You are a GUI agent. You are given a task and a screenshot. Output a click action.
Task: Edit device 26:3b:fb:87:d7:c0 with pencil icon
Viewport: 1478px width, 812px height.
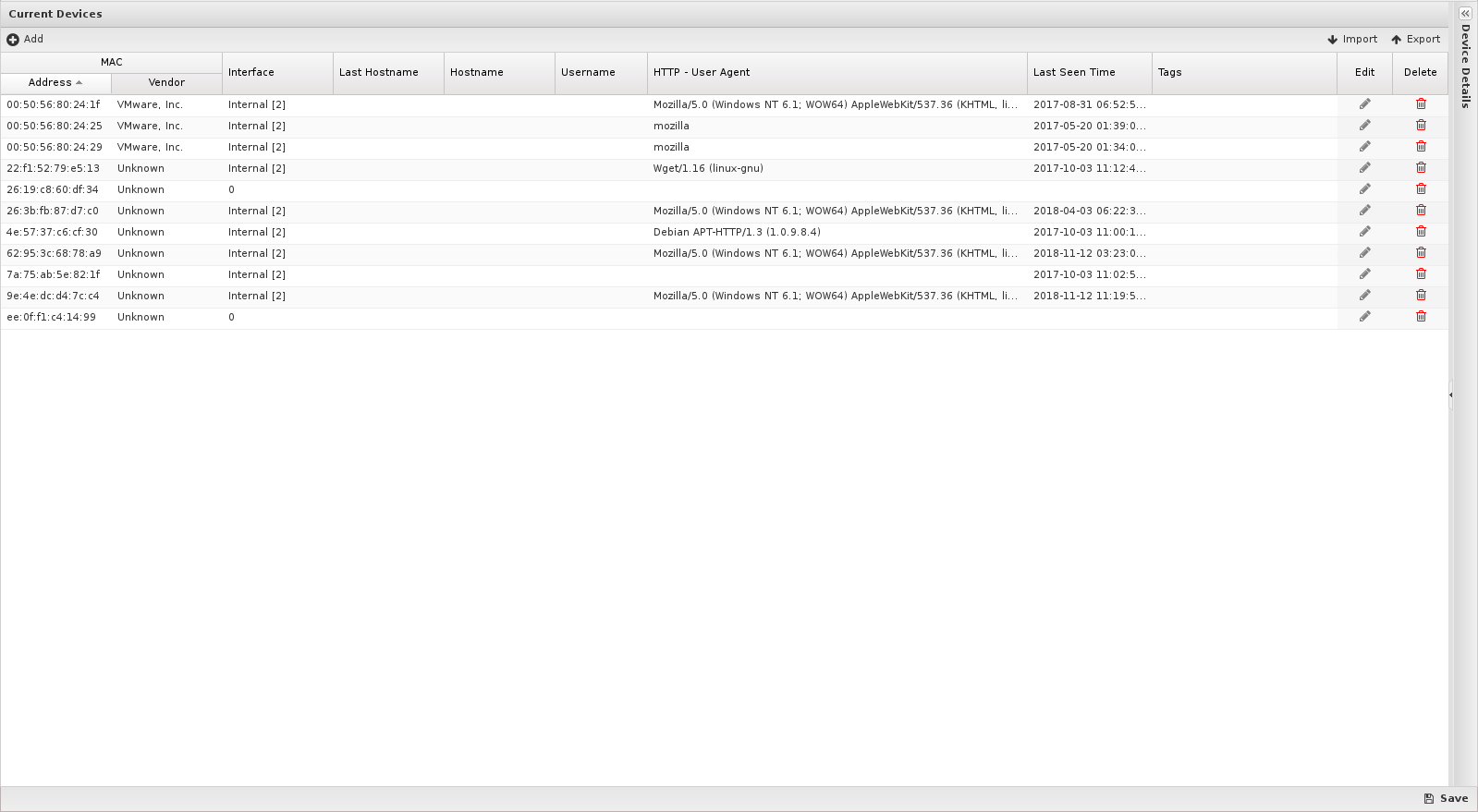click(x=1364, y=211)
